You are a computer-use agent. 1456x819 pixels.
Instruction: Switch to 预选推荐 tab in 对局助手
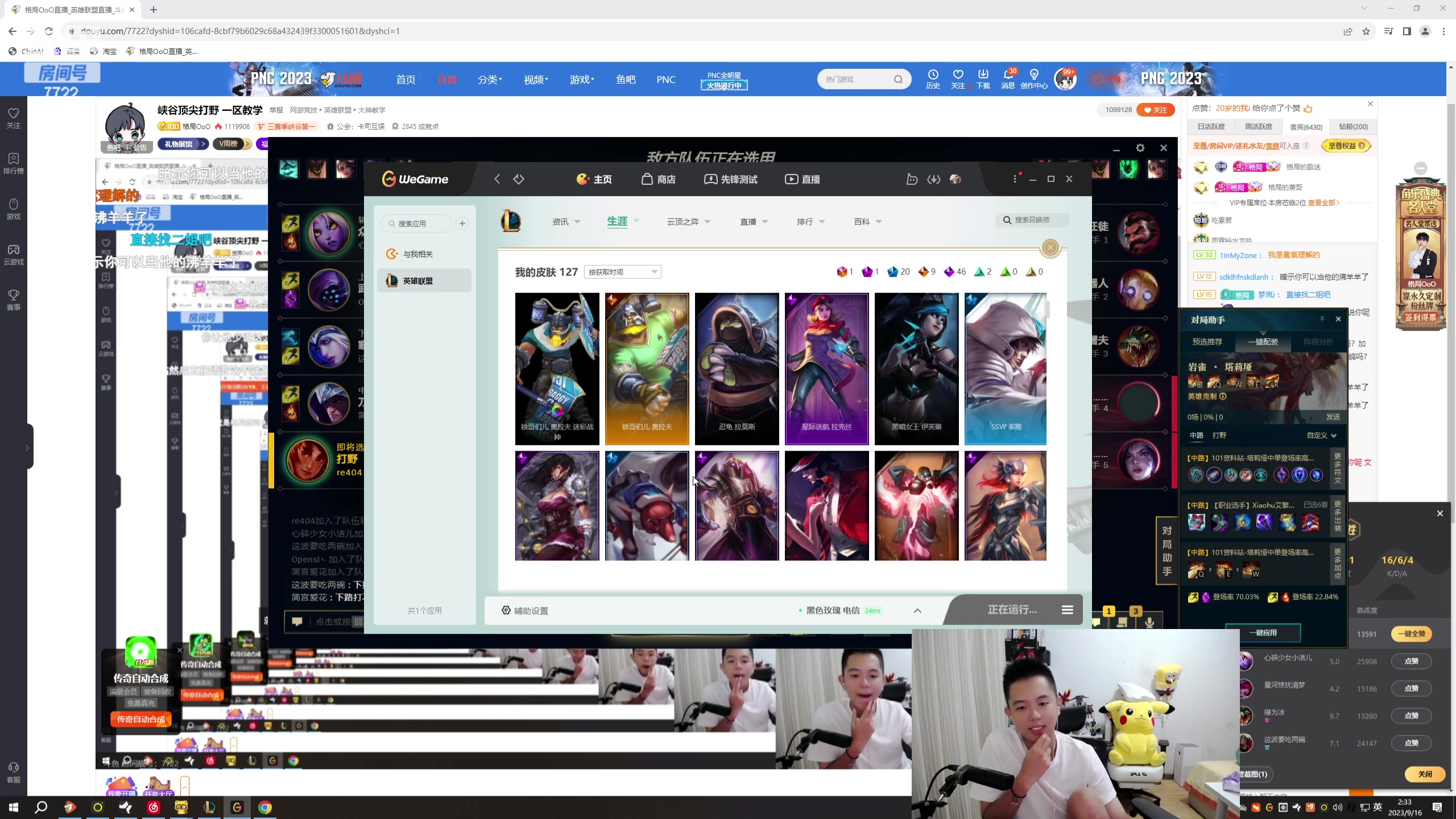click(x=1207, y=342)
